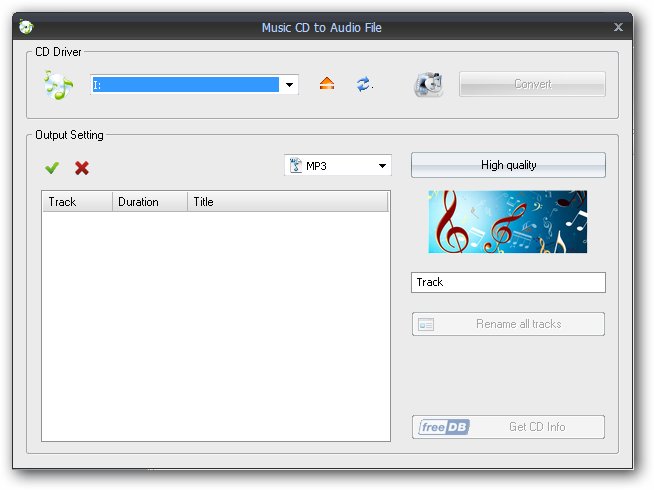Screen dimensions: 654x490
Task: Select all tracks with green checkmark
Action: click(x=52, y=168)
